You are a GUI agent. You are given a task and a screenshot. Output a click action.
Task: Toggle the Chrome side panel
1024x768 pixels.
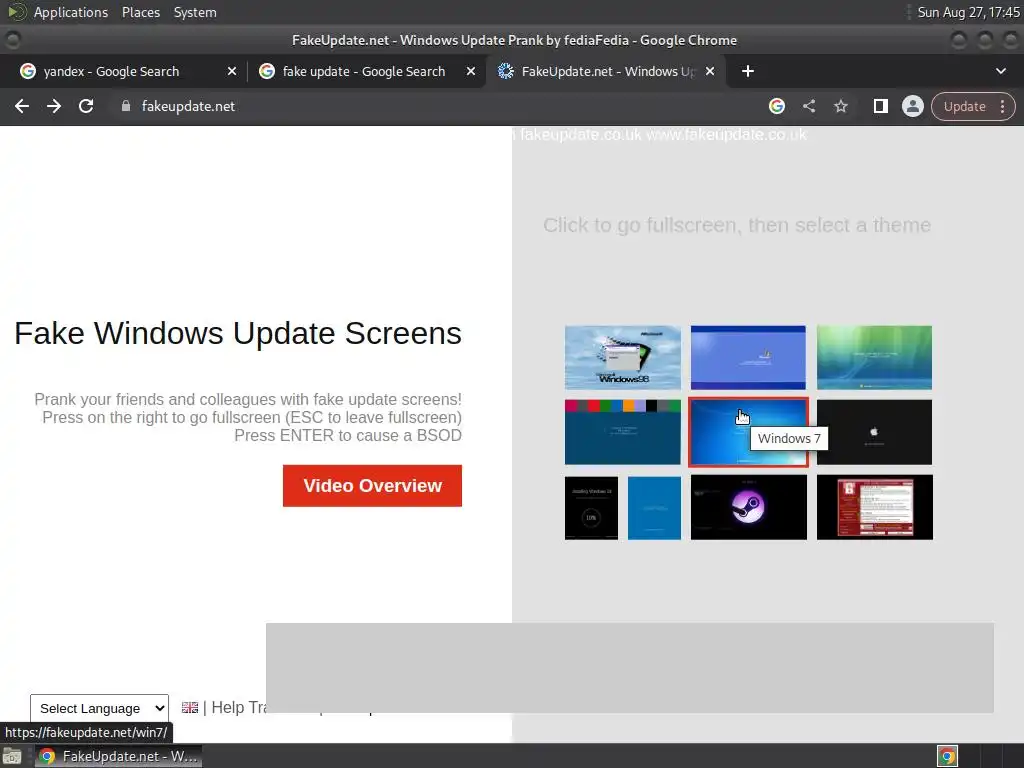click(880, 106)
